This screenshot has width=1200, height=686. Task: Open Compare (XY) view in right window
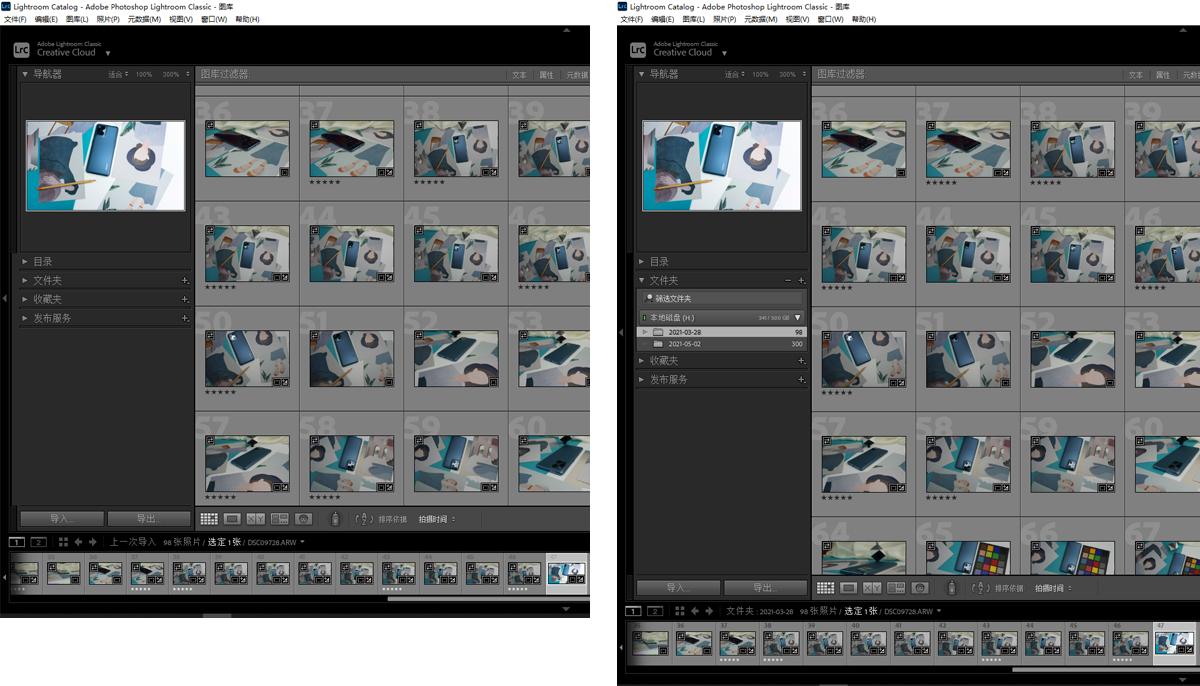click(872, 588)
